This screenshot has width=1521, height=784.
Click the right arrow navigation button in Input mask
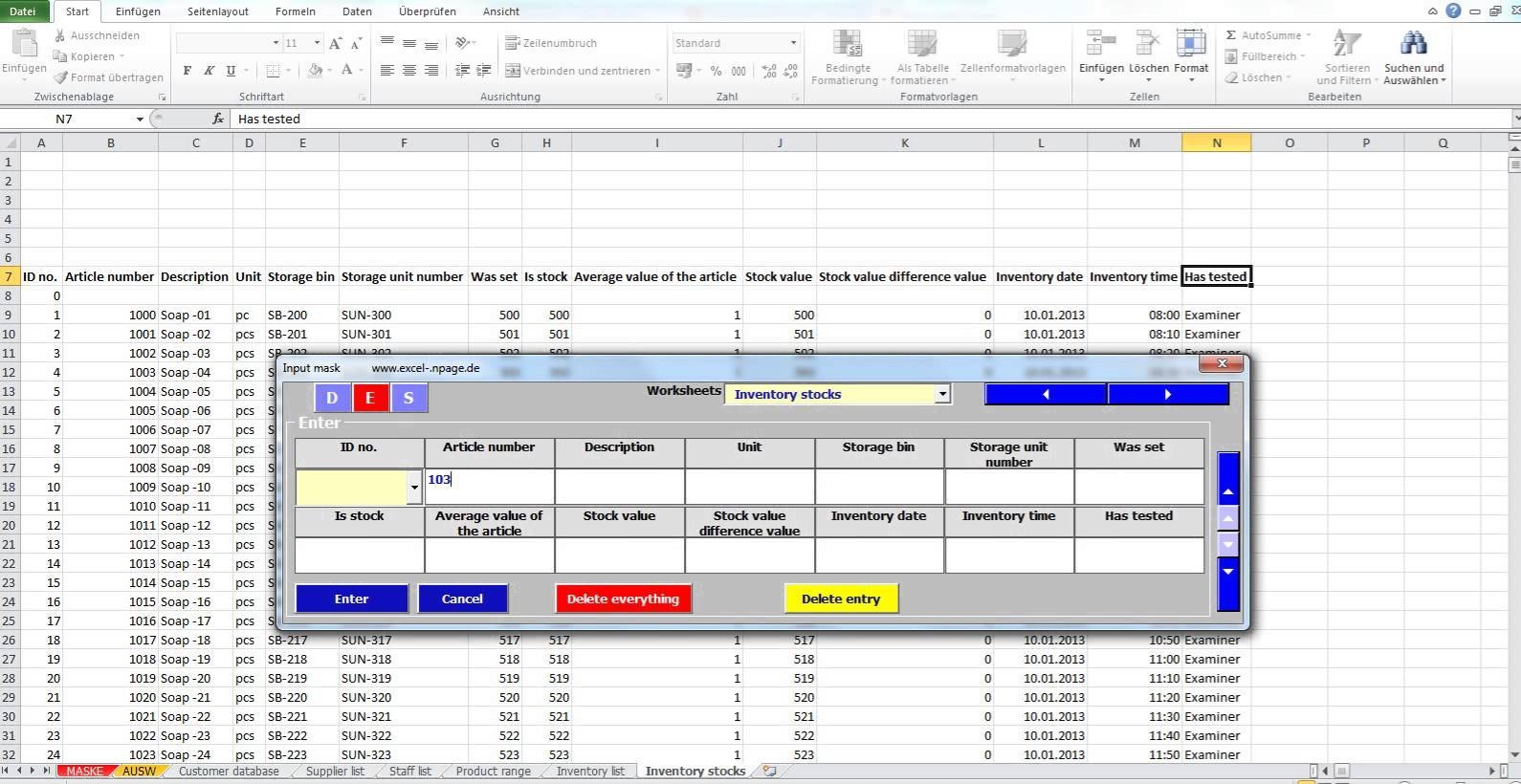click(1167, 394)
